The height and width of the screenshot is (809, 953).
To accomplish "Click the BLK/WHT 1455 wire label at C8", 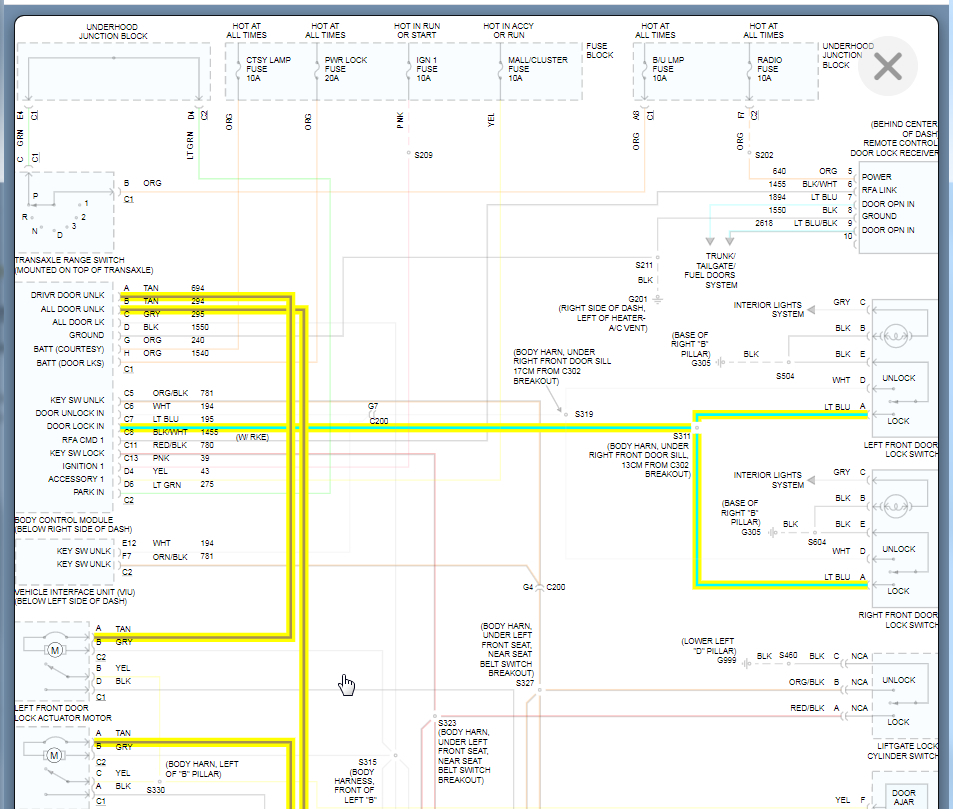I will [185, 432].
